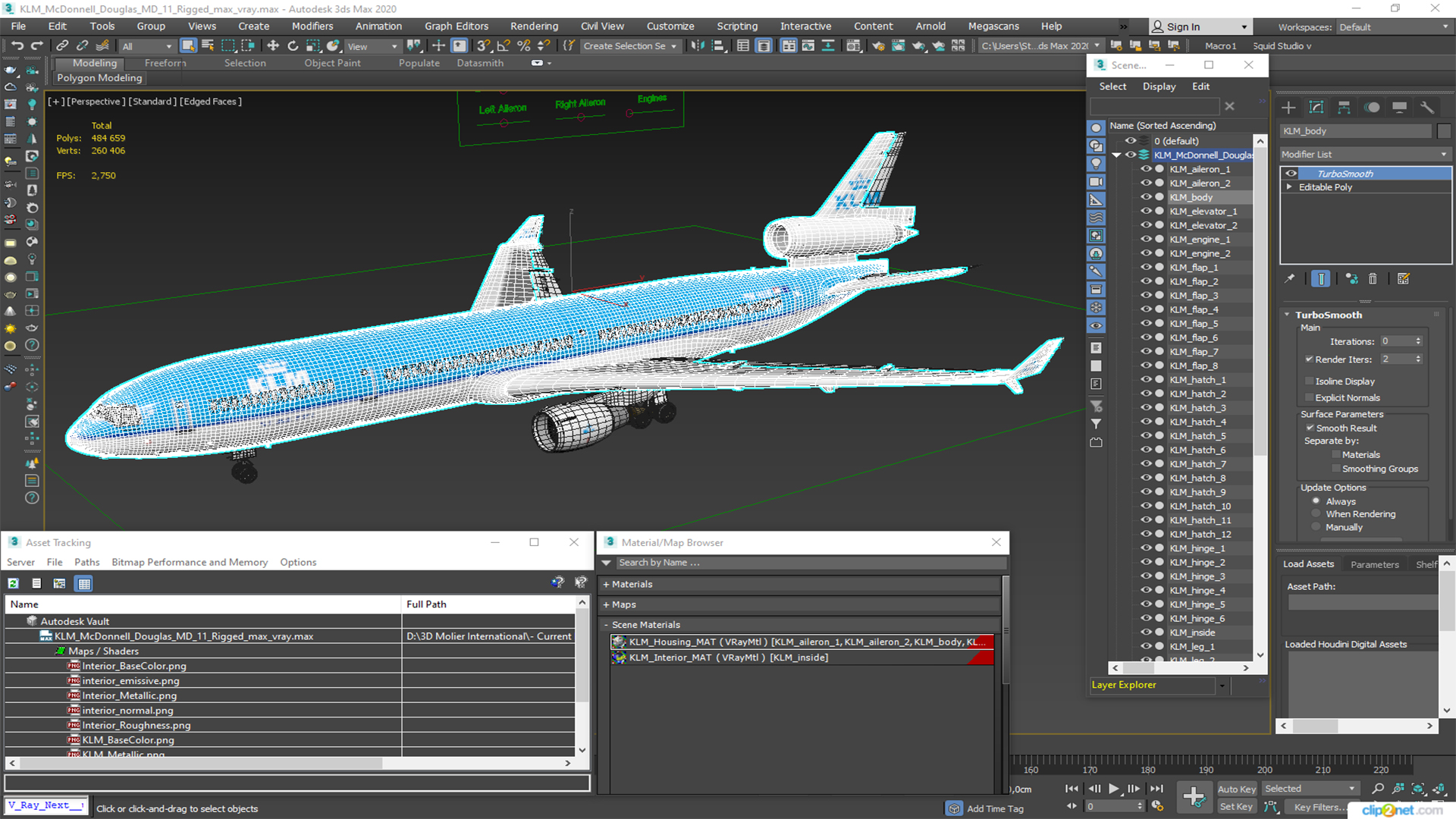Toggle visibility of KLM_aileron_1
The height and width of the screenshot is (819, 1456).
tap(1146, 169)
